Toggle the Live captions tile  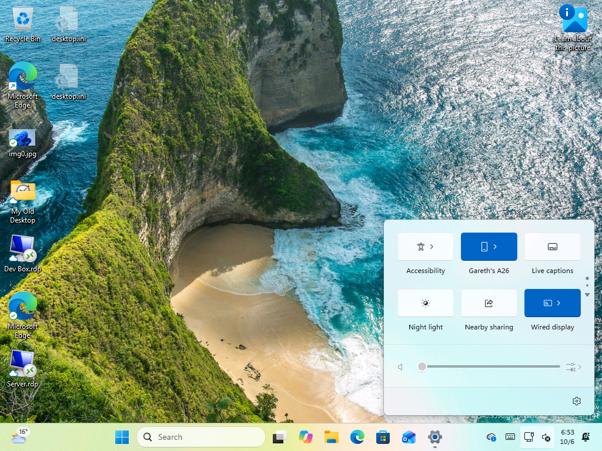coord(552,246)
